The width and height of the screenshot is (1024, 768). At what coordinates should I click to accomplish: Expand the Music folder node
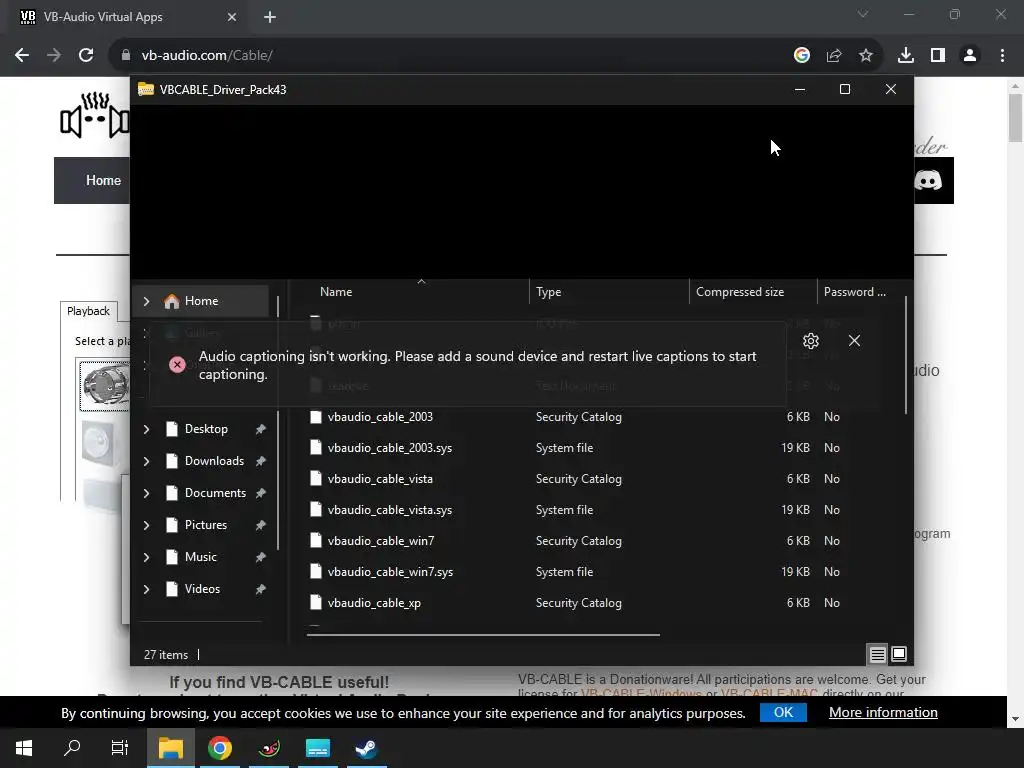point(146,557)
